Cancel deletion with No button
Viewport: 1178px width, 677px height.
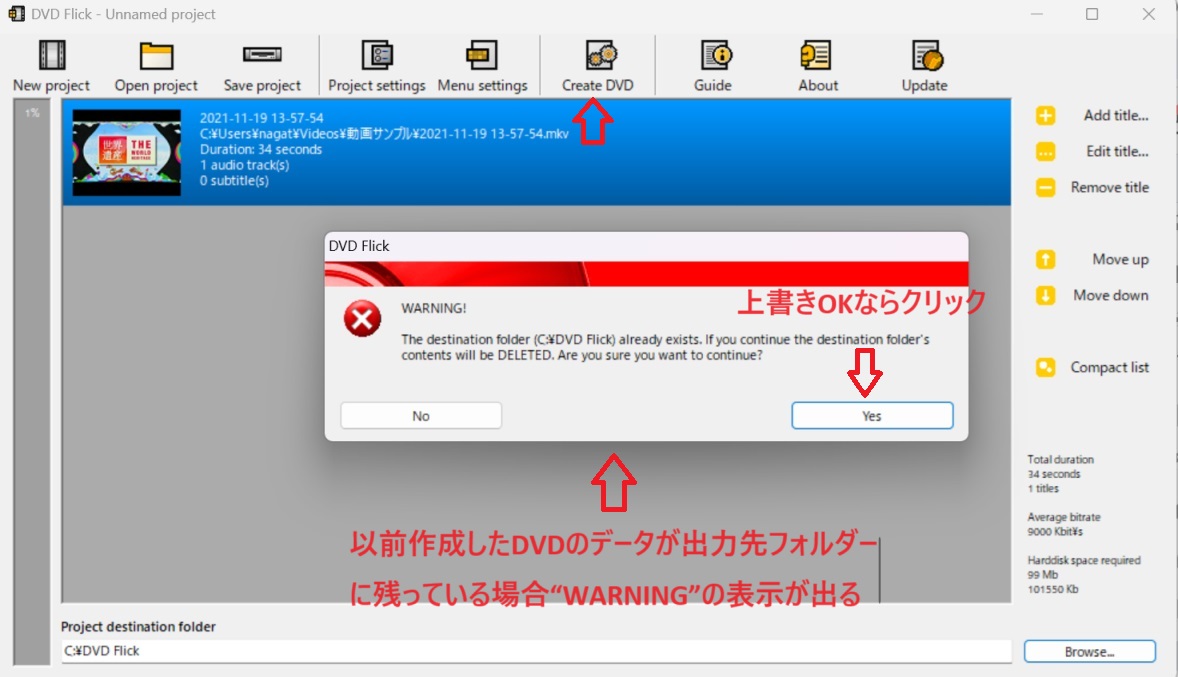click(x=421, y=416)
